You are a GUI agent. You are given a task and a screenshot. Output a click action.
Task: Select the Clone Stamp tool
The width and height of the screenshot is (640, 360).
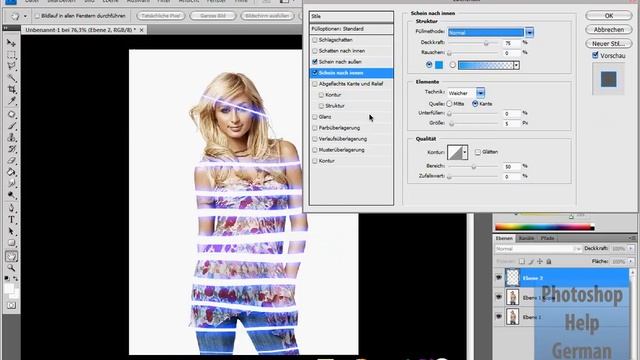[11, 138]
